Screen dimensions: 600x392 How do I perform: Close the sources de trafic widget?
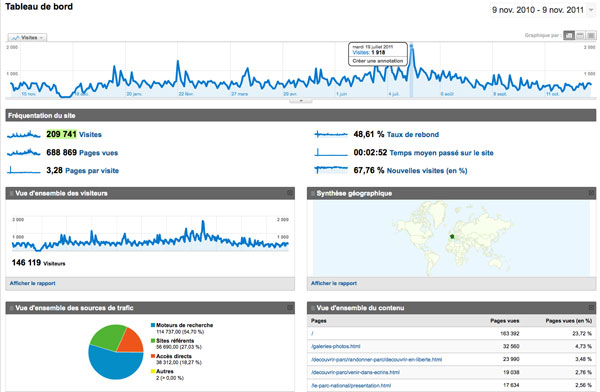click(x=290, y=307)
